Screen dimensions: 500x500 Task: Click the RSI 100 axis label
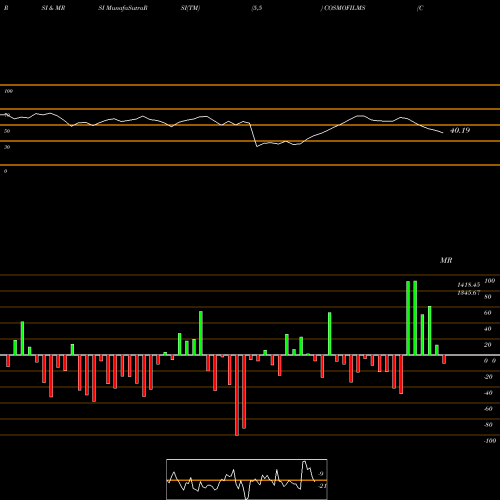(x=8, y=91)
